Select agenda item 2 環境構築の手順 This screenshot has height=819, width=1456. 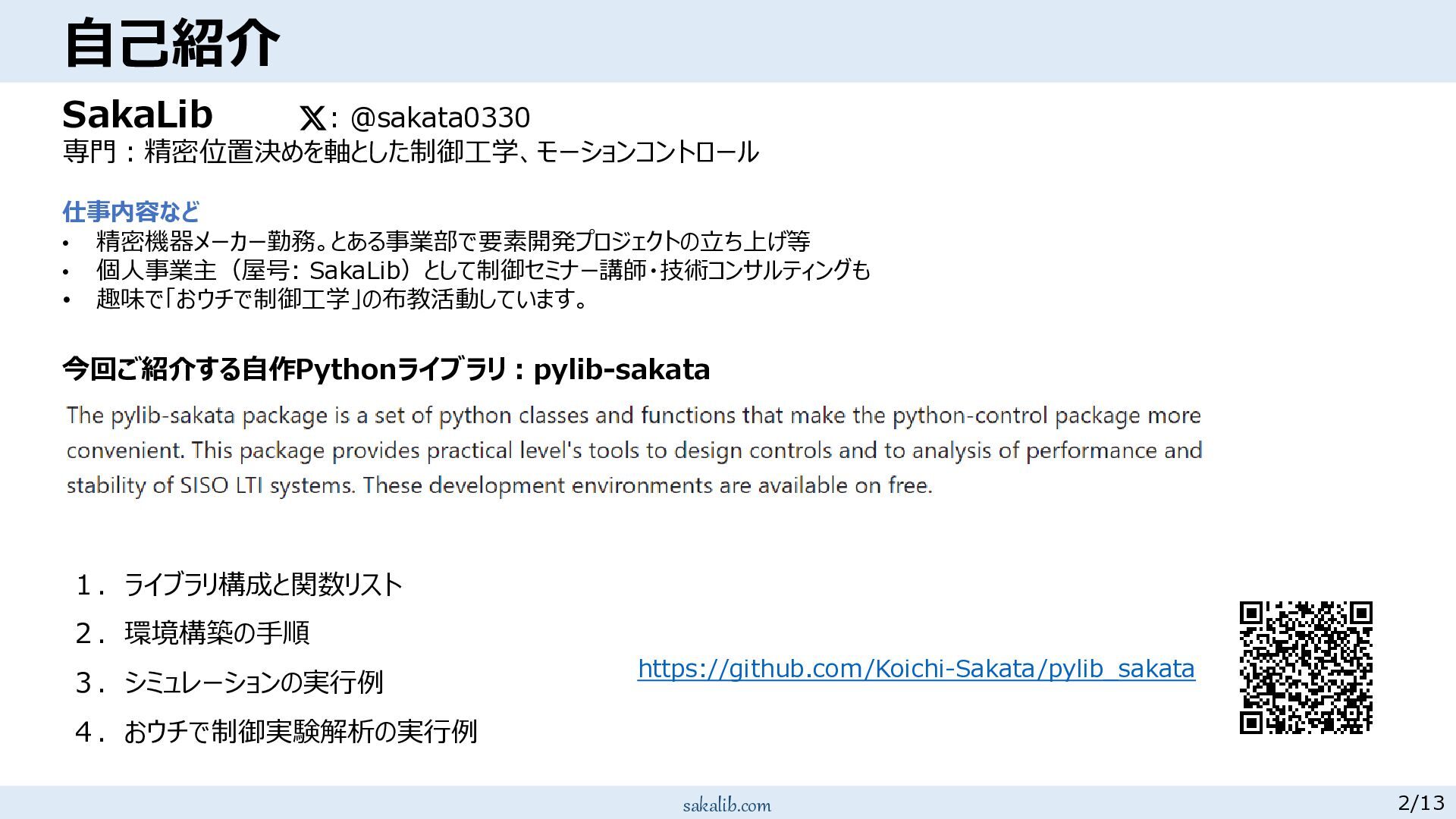[217, 633]
